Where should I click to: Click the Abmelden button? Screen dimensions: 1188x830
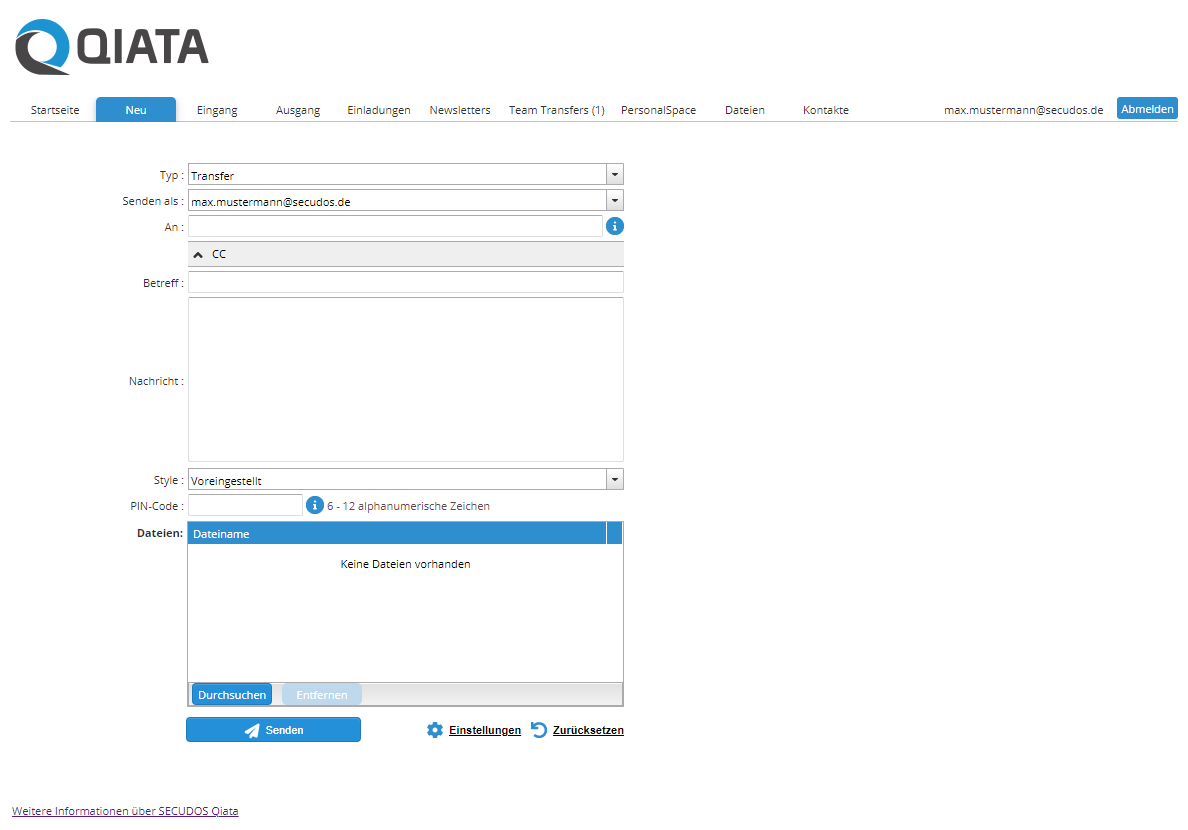pos(1147,108)
